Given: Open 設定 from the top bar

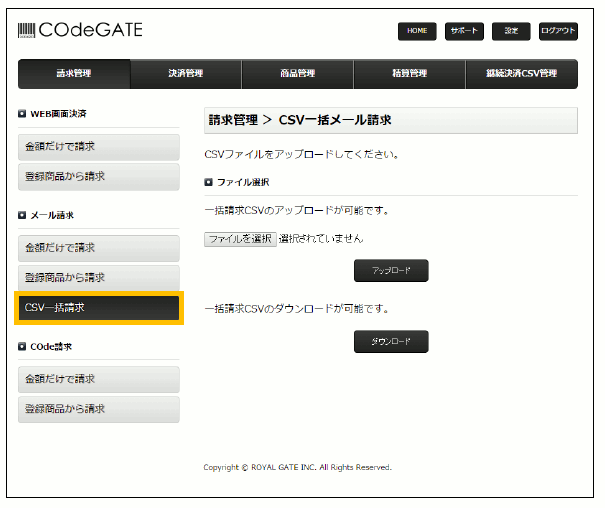Looking at the screenshot, I should (511, 31).
